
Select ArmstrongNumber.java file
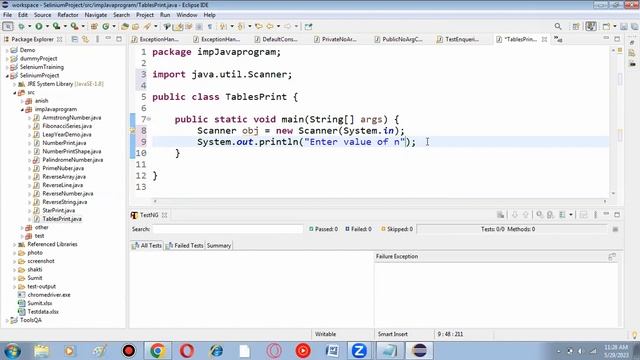71,118
